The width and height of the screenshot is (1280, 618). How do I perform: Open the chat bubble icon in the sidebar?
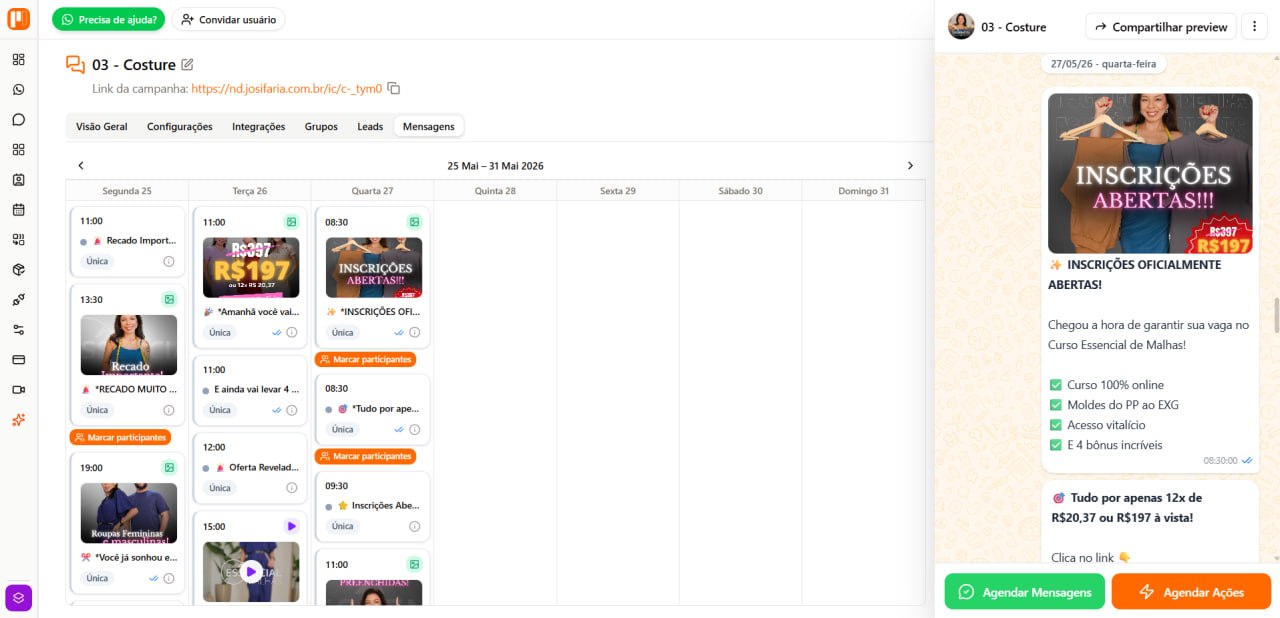point(18,119)
